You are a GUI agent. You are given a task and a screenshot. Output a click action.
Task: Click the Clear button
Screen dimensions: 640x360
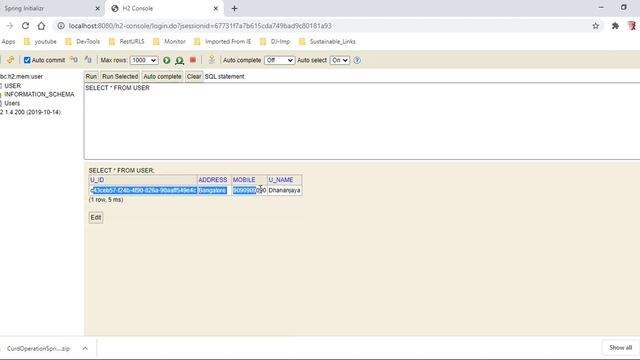pos(194,76)
